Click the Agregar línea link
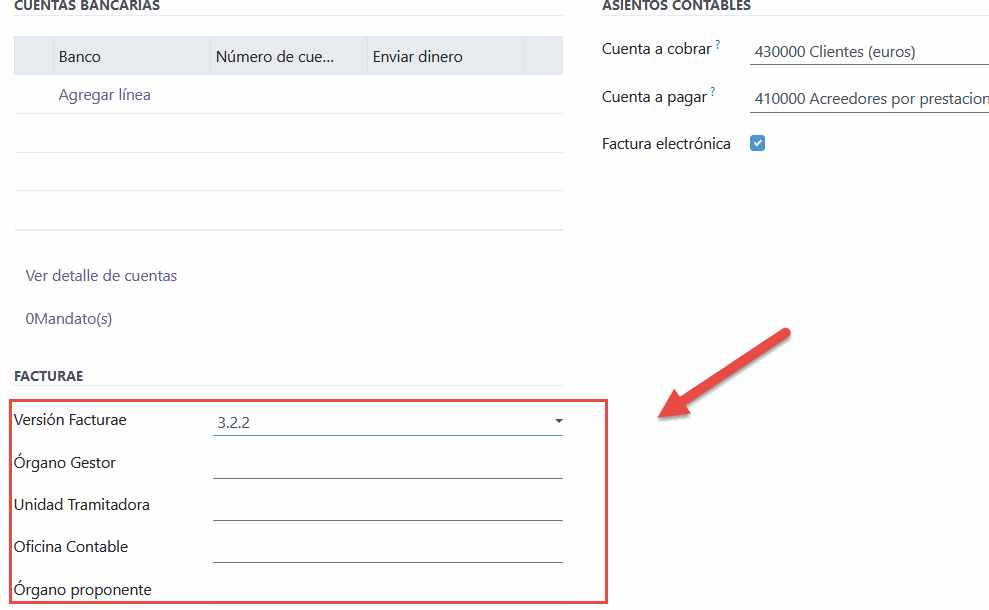989x610 pixels. coord(105,95)
